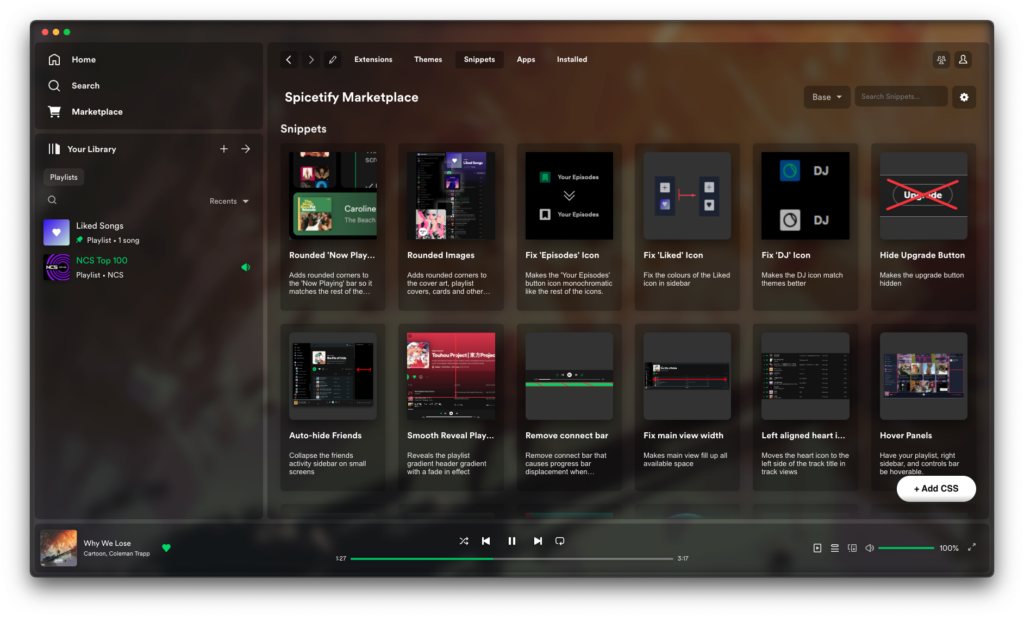Screen dimensions: 1024x617
Task: Navigate back with the left chevron
Action: click(x=289, y=59)
